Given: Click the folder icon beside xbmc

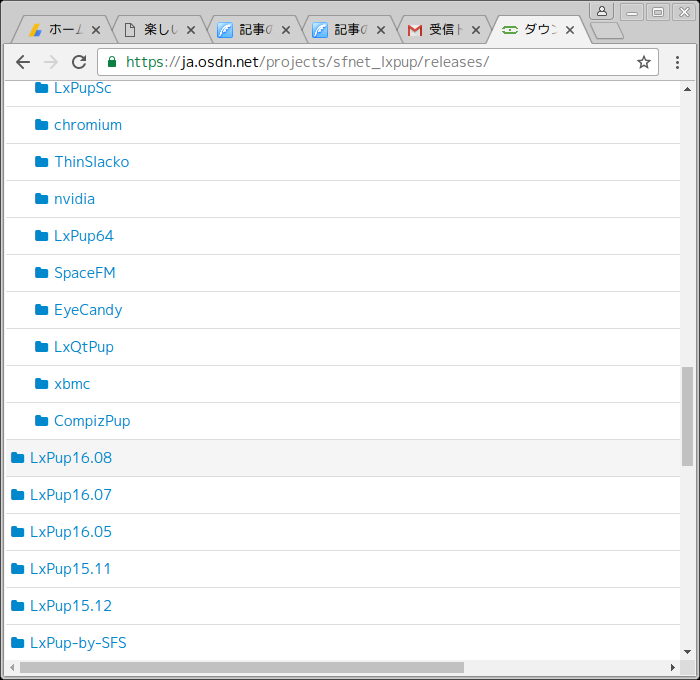Looking at the screenshot, I should (42, 384).
